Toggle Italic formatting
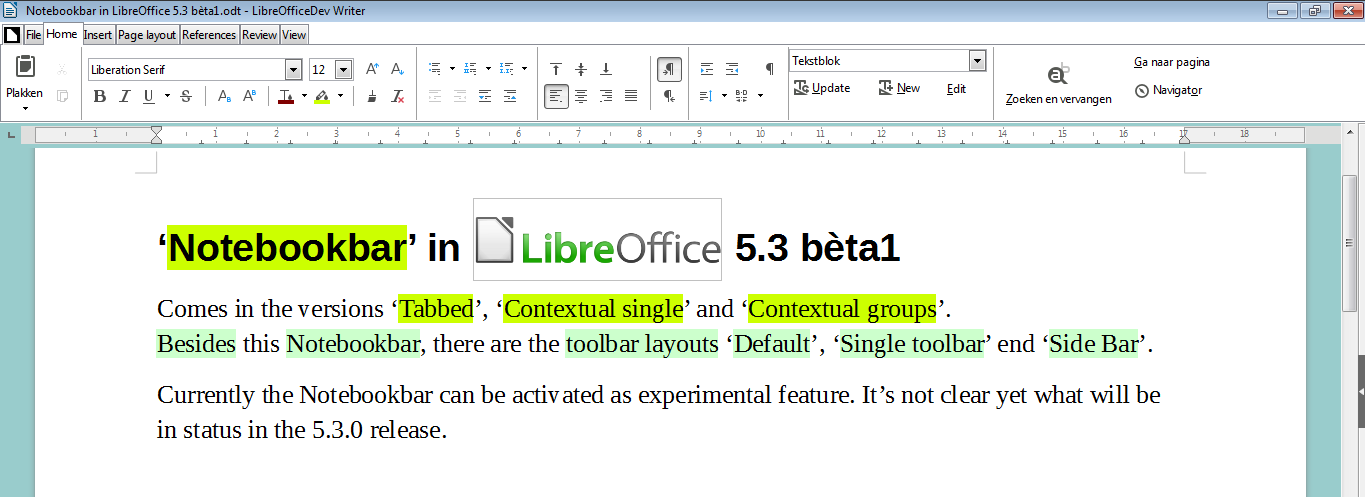 point(124,96)
